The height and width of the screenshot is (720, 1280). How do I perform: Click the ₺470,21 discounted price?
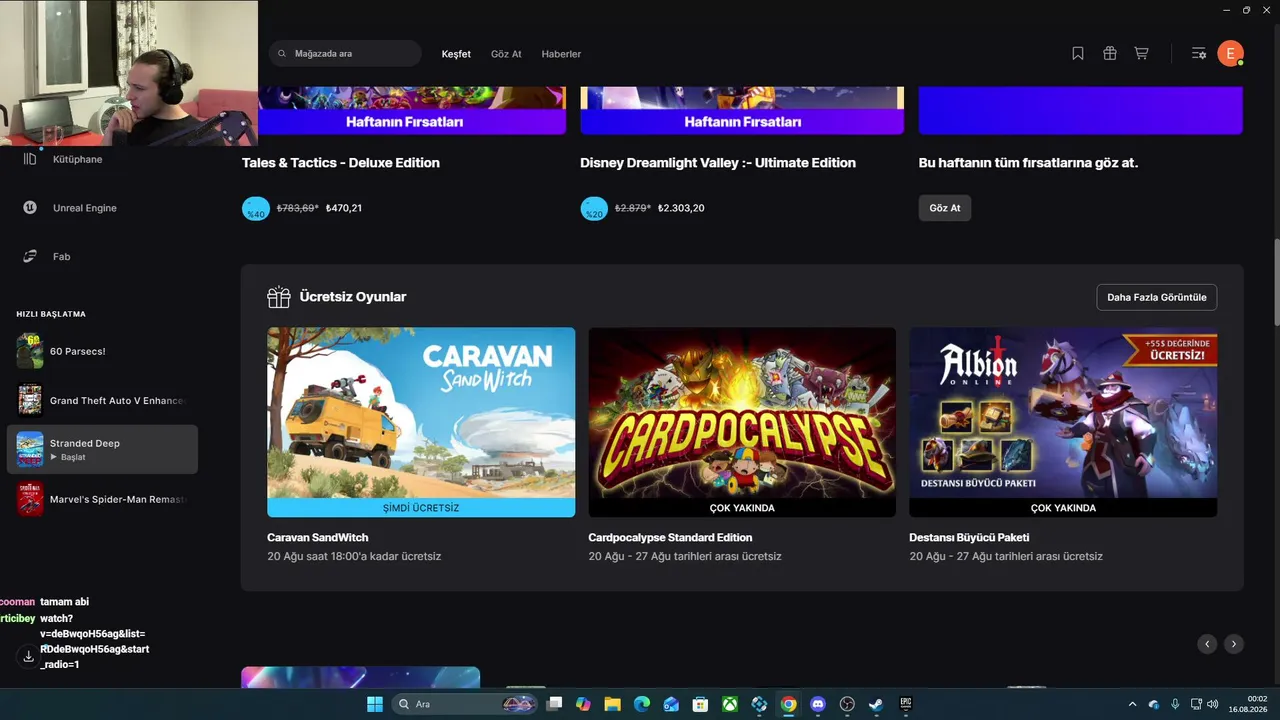[x=344, y=208]
